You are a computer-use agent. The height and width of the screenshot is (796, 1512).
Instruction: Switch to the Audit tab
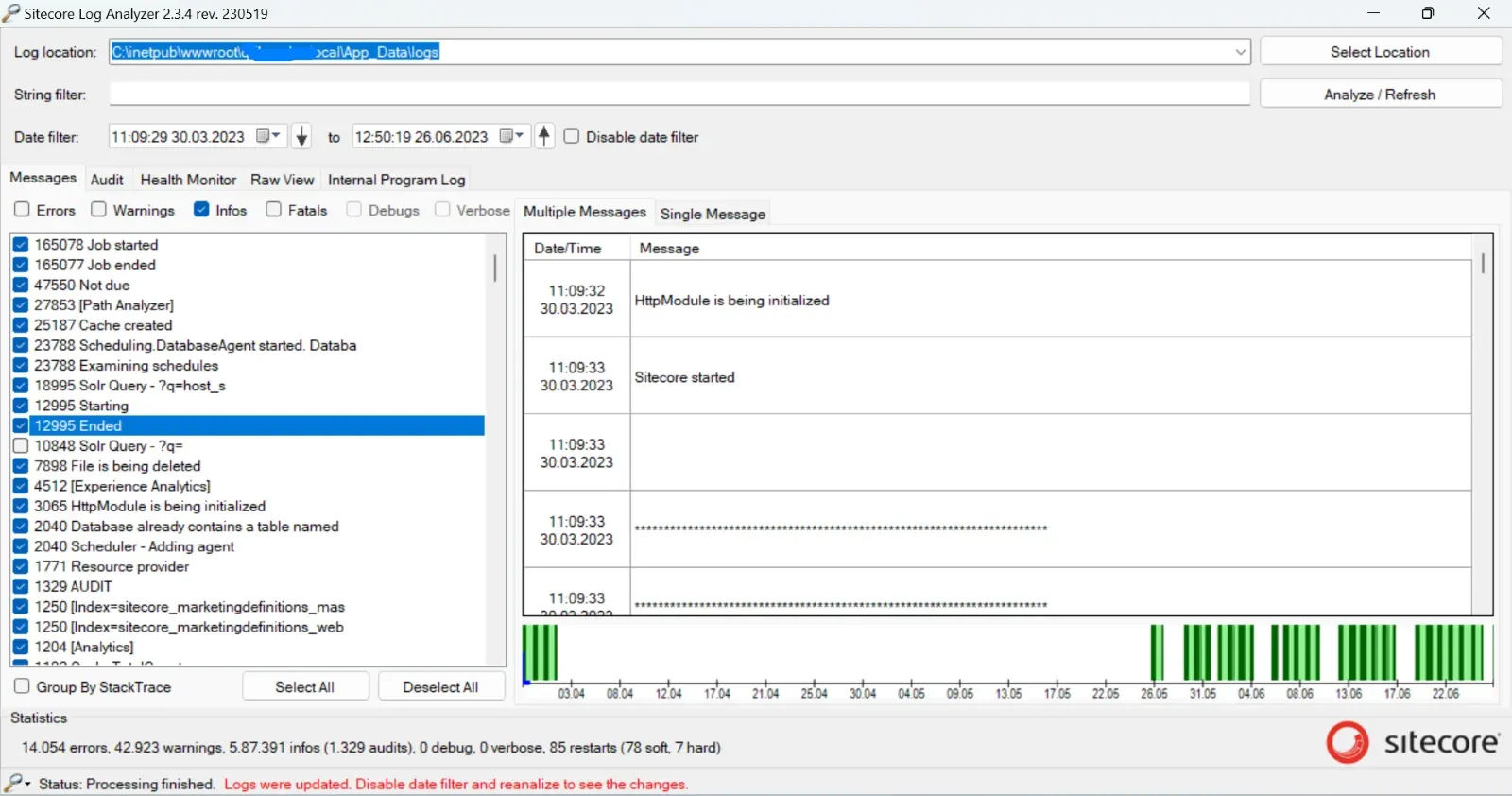pos(107,180)
